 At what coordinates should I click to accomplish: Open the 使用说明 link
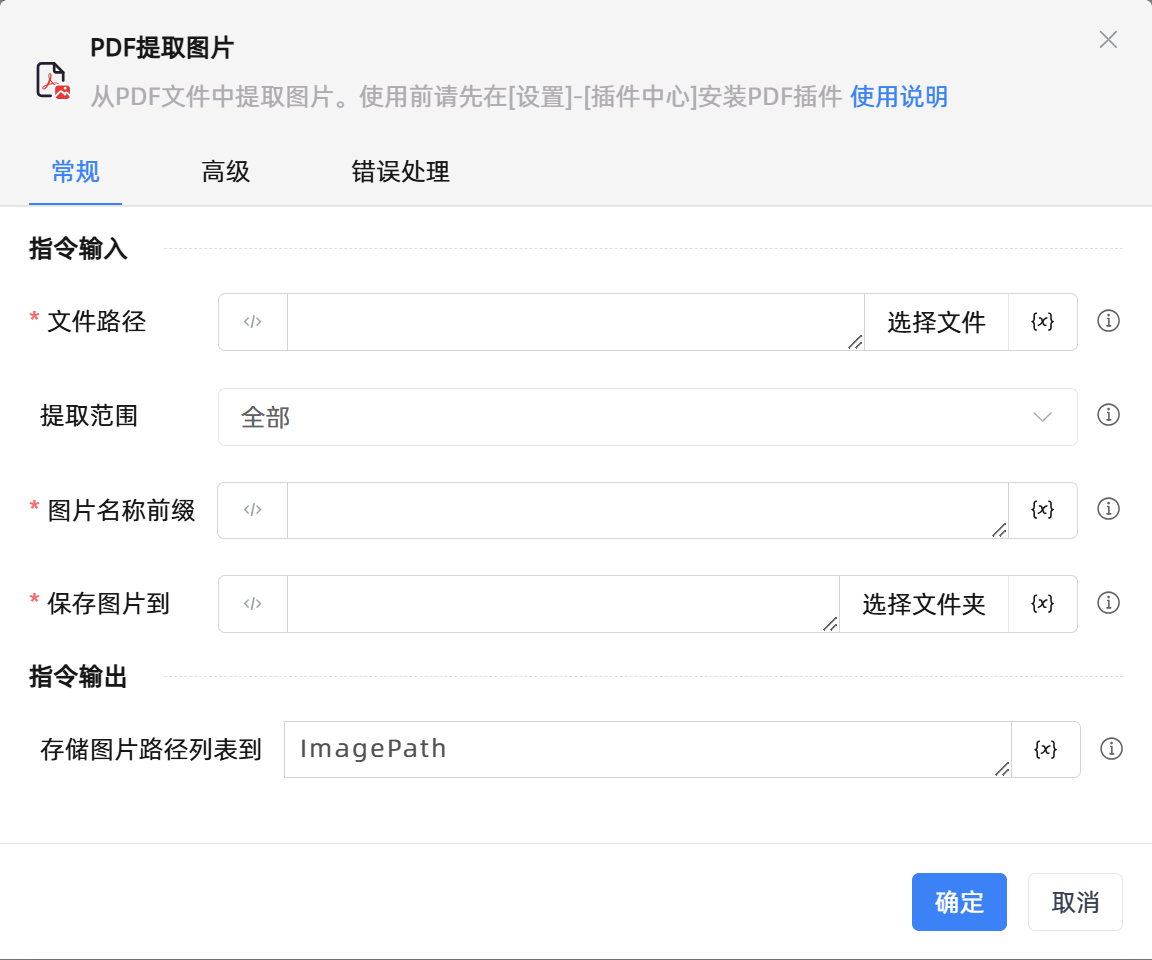tap(899, 96)
